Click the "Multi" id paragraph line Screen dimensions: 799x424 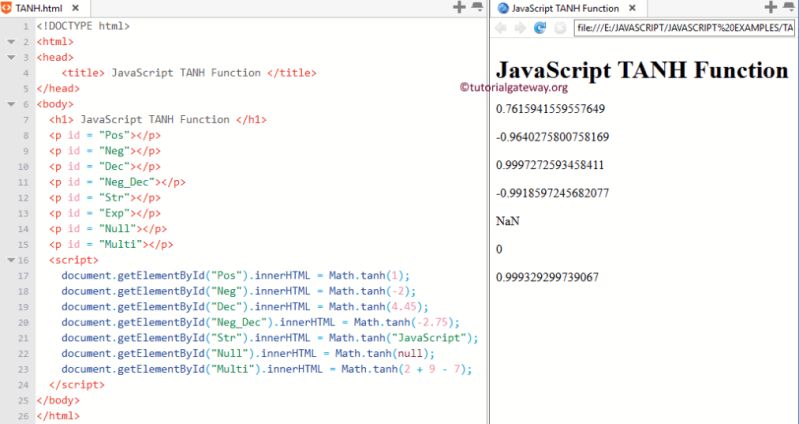pos(111,244)
